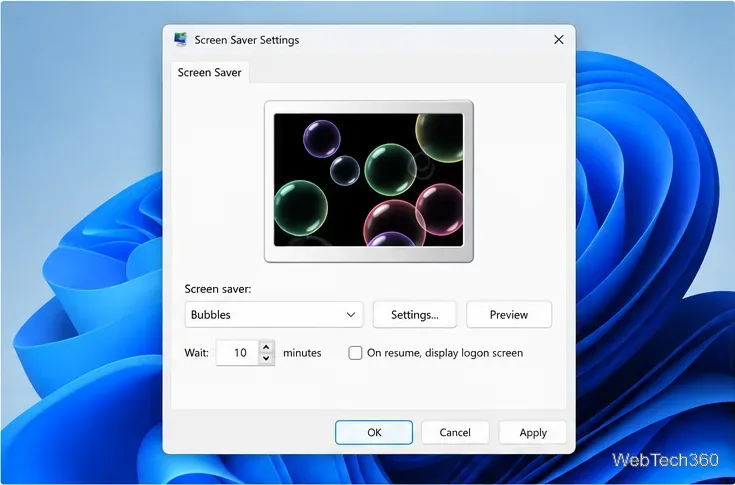This screenshot has height=485, width=735.
Task: Select the Screen Saver tab
Action: pyautogui.click(x=210, y=73)
